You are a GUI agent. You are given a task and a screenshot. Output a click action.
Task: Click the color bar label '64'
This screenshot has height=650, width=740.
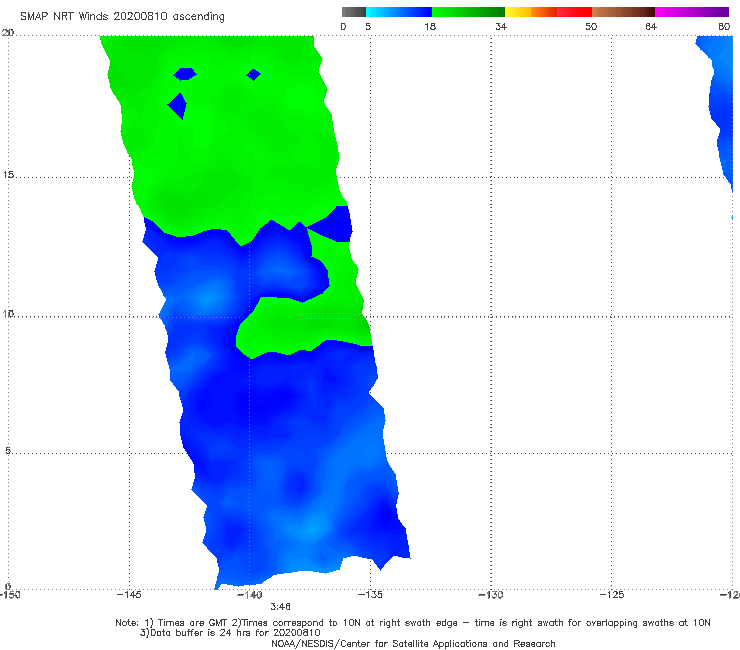click(651, 26)
